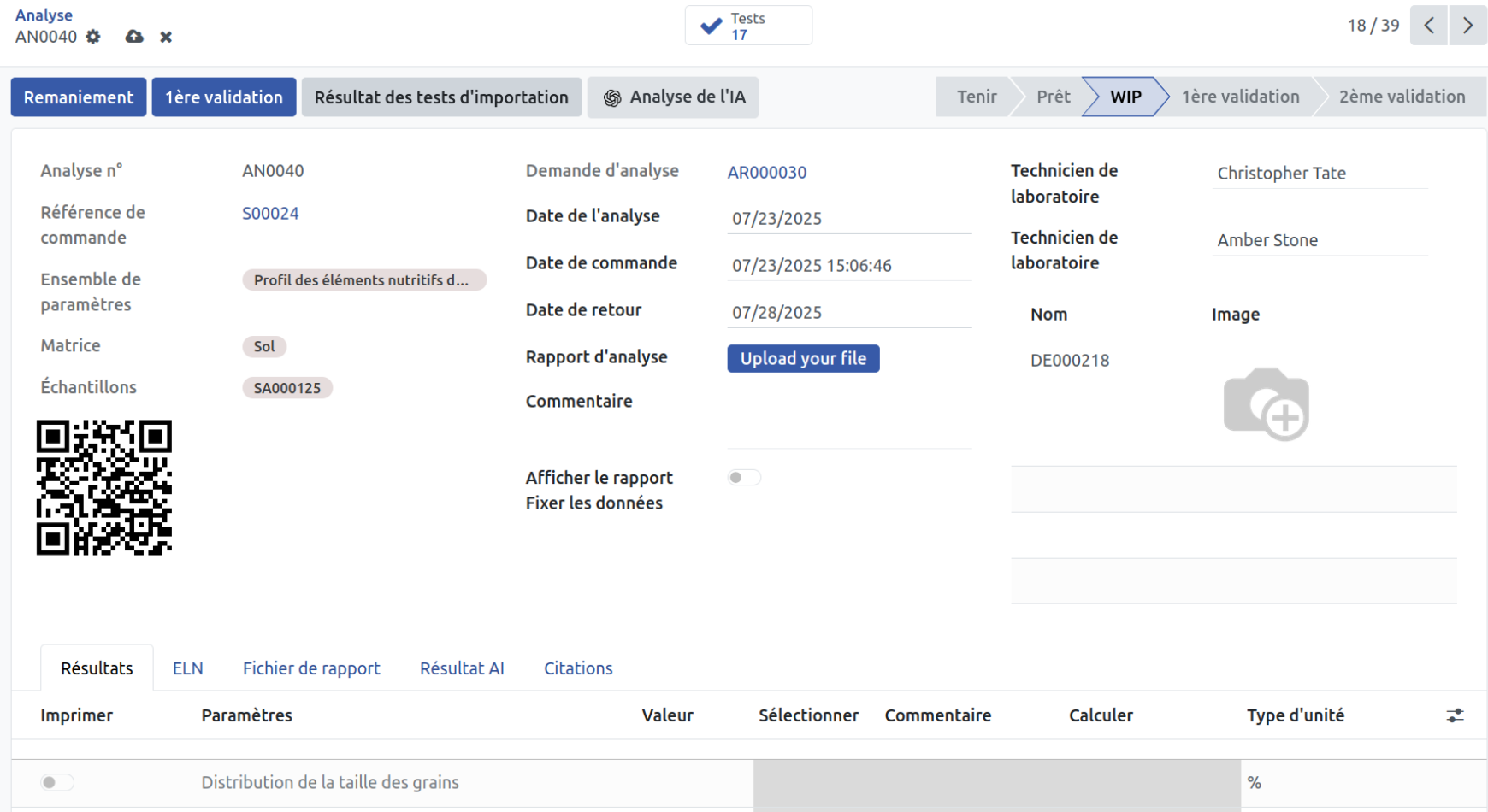Click Upload your file button
The width and height of the screenshot is (1488, 812).
click(803, 358)
